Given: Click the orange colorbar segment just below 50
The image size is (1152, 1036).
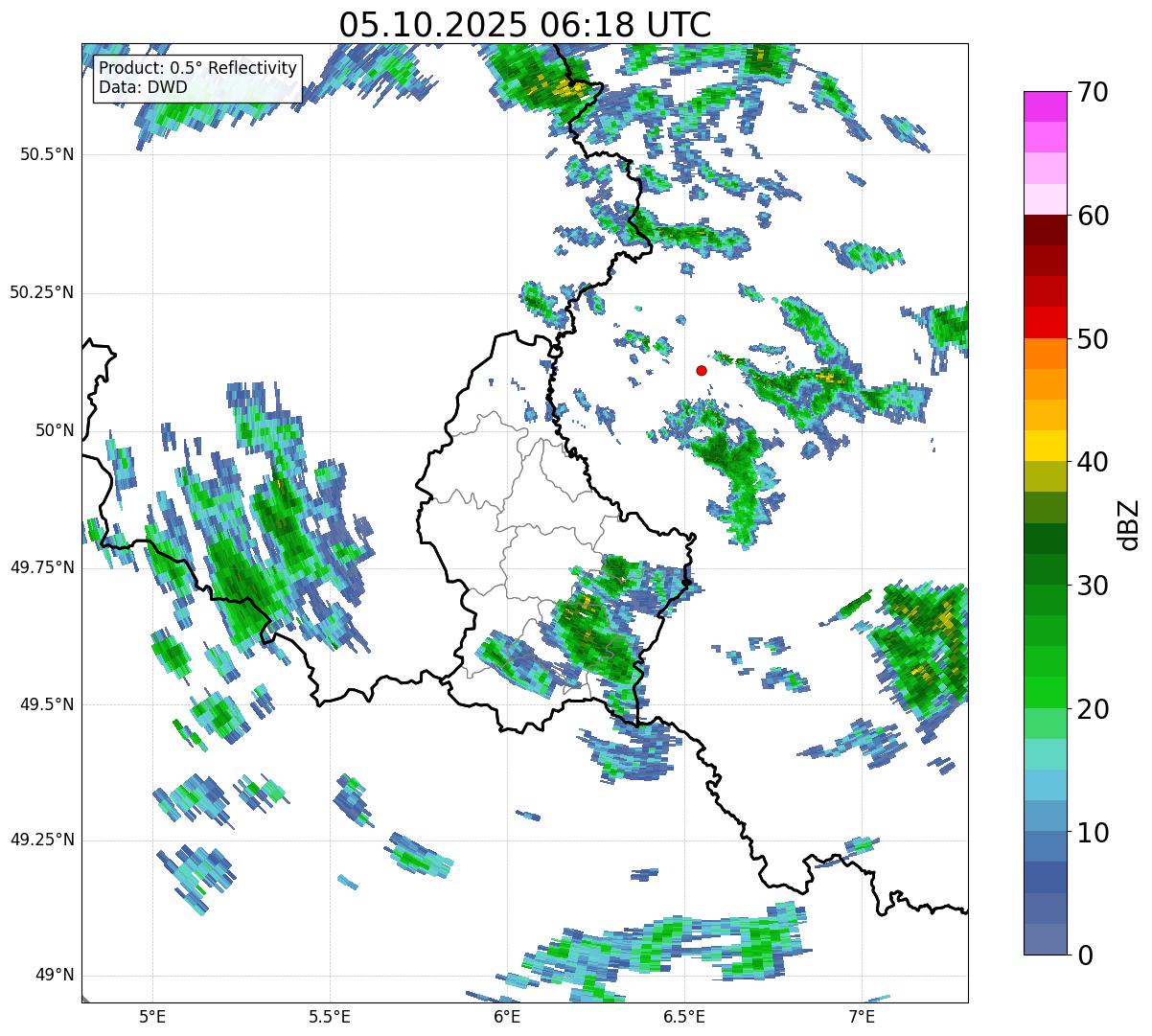Looking at the screenshot, I should click(x=1045, y=354).
